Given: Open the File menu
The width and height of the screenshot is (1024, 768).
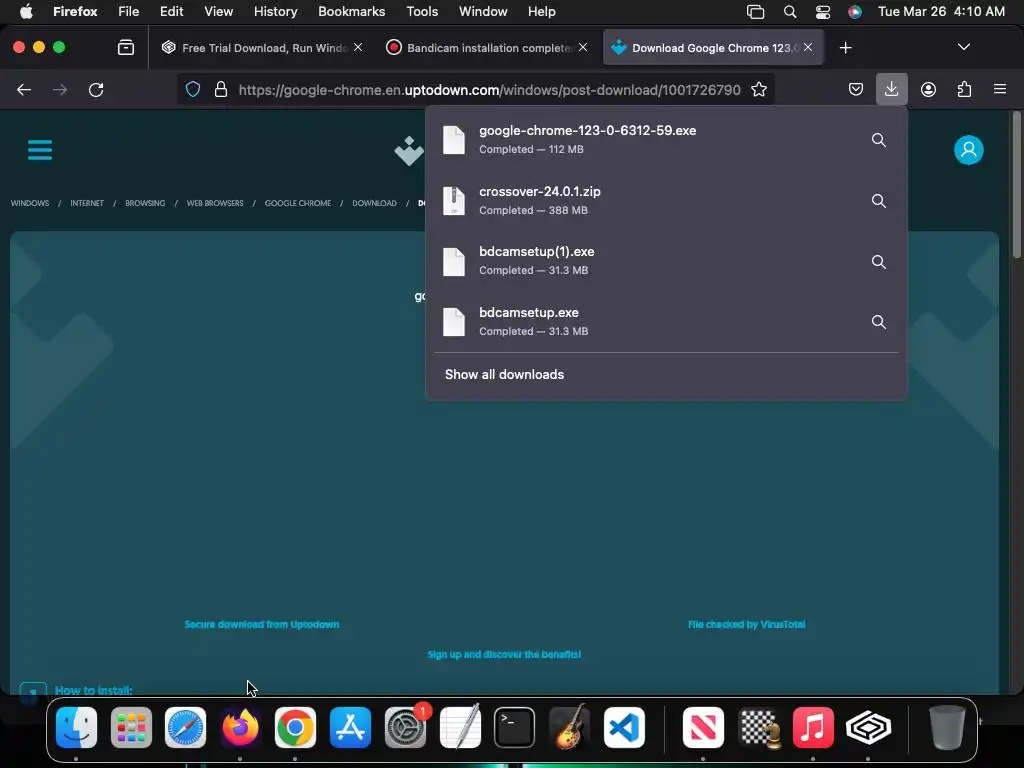Looking at the screenshot, I should tap(128, 12).
